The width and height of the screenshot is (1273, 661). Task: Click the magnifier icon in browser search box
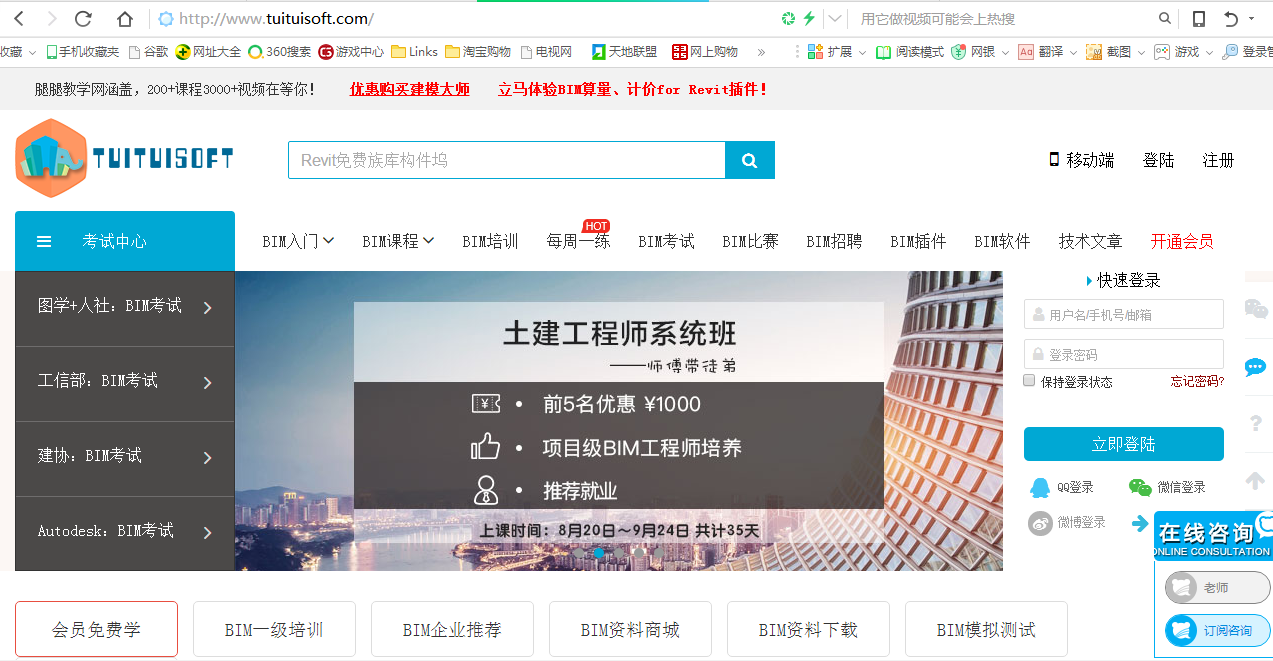1165,18
